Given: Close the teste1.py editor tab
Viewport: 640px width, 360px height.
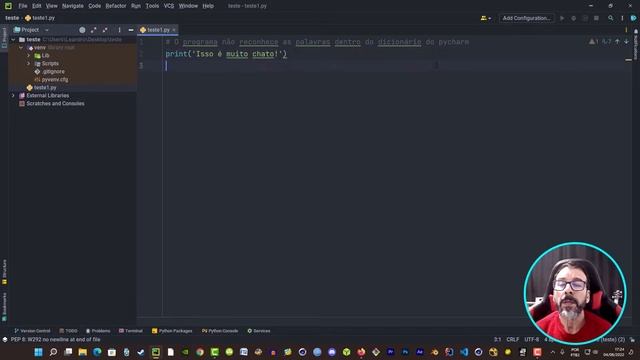Looking at the screenshot, I should tap(174, 30).
